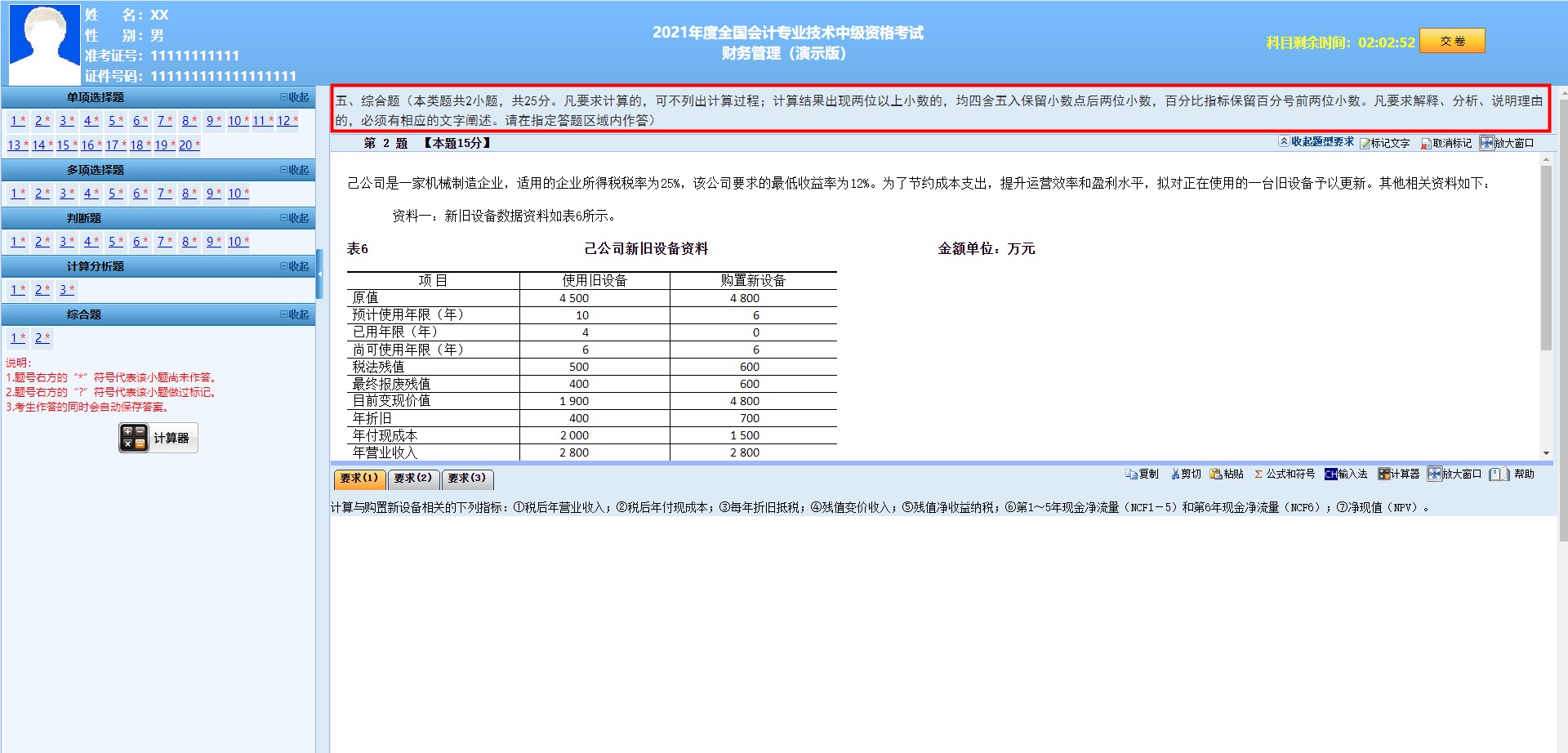Open 计算器 in the answer toolbar
Image resolution: width=1568 pixels, height=753 pixels.
tap(1398, 474)
